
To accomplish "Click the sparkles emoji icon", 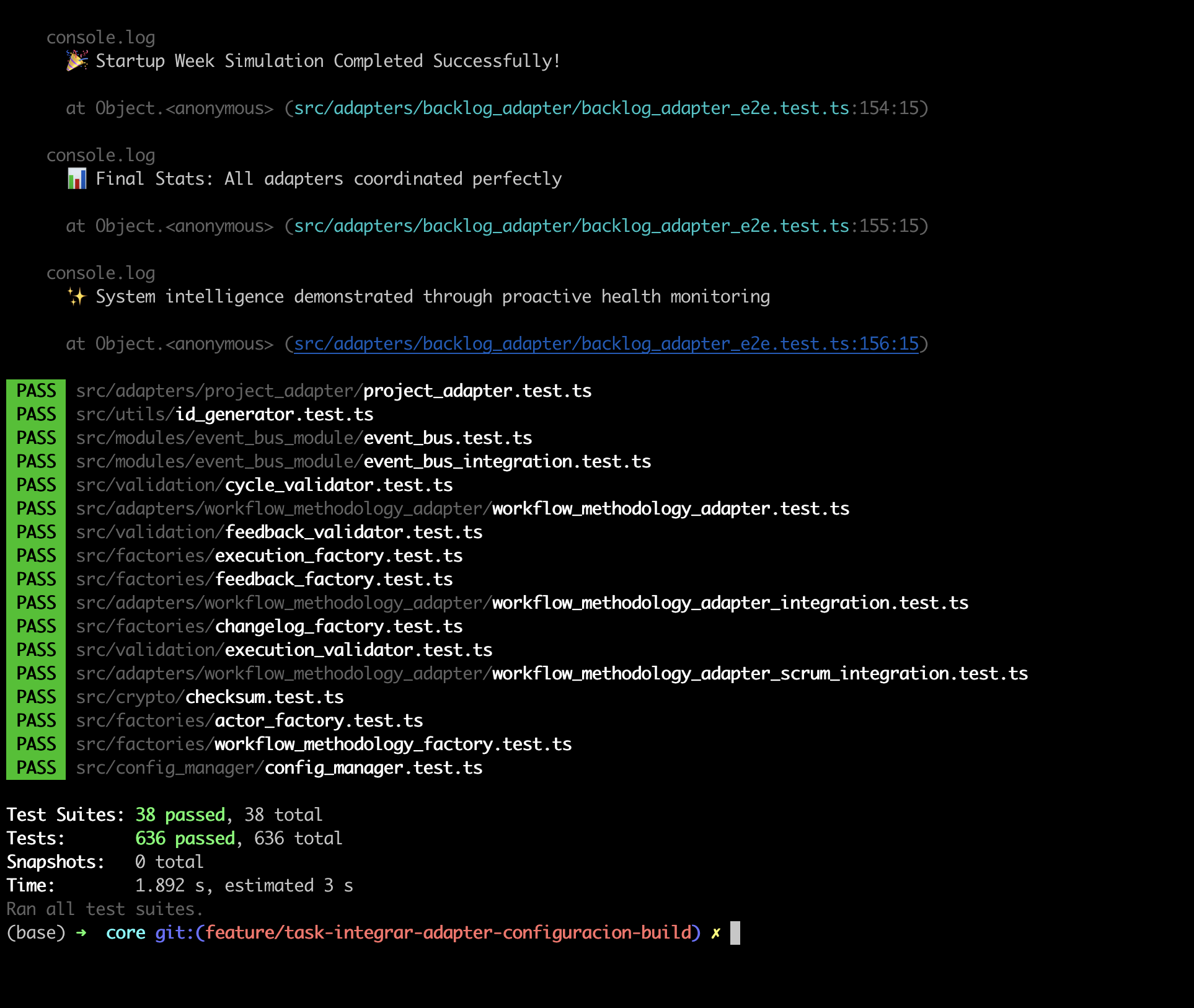I will click(x=77, y=296).
